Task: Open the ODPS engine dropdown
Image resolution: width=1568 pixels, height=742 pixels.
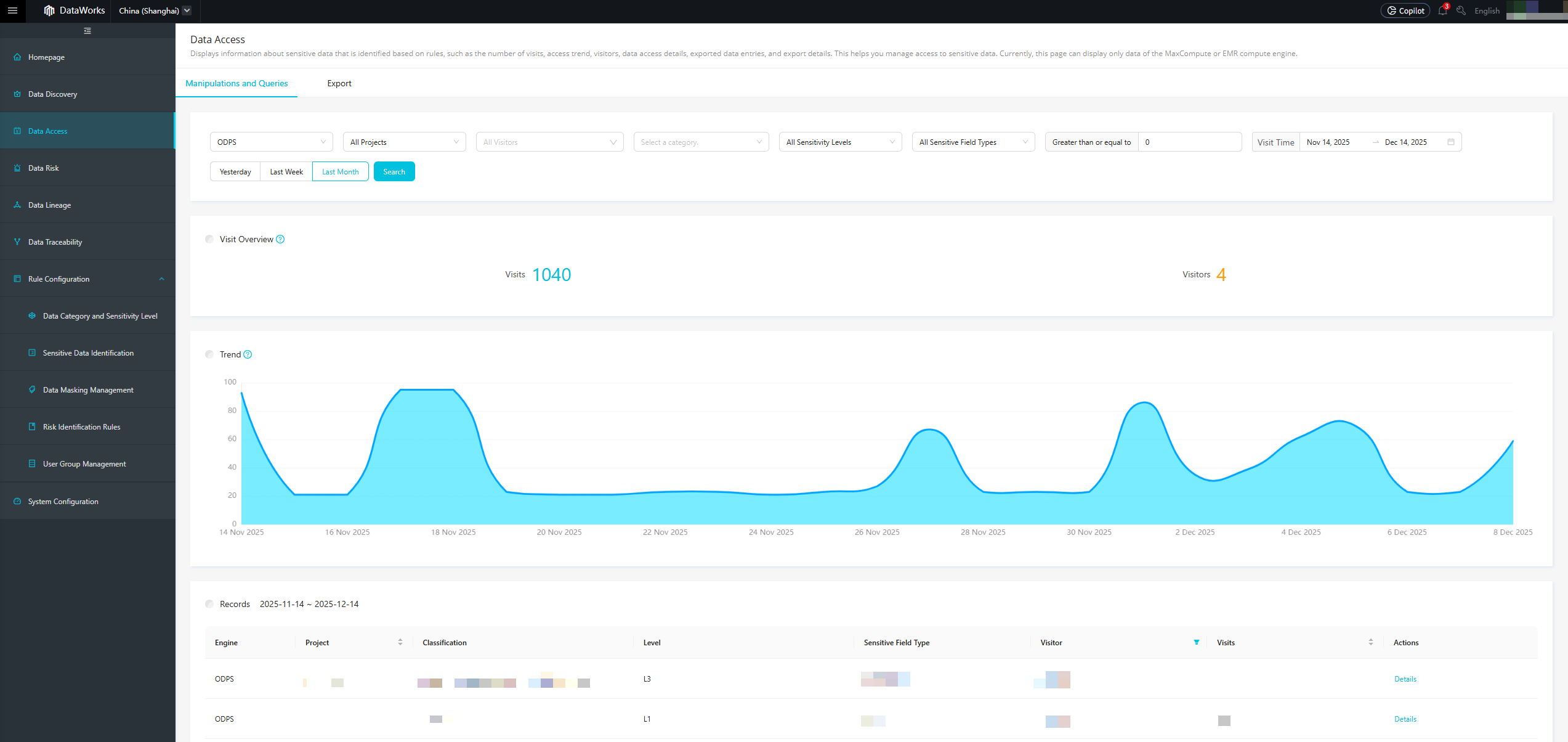Action: tap(271, 142)
